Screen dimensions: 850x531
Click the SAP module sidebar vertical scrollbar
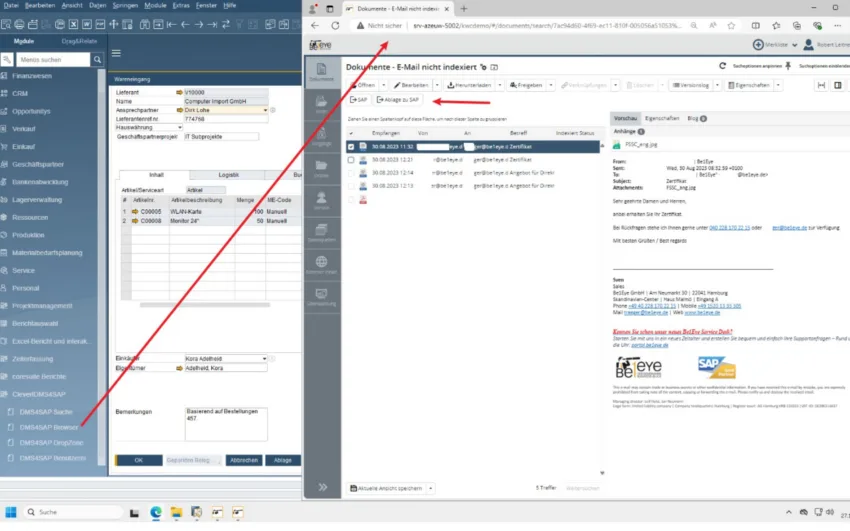(x=102, y=266)
